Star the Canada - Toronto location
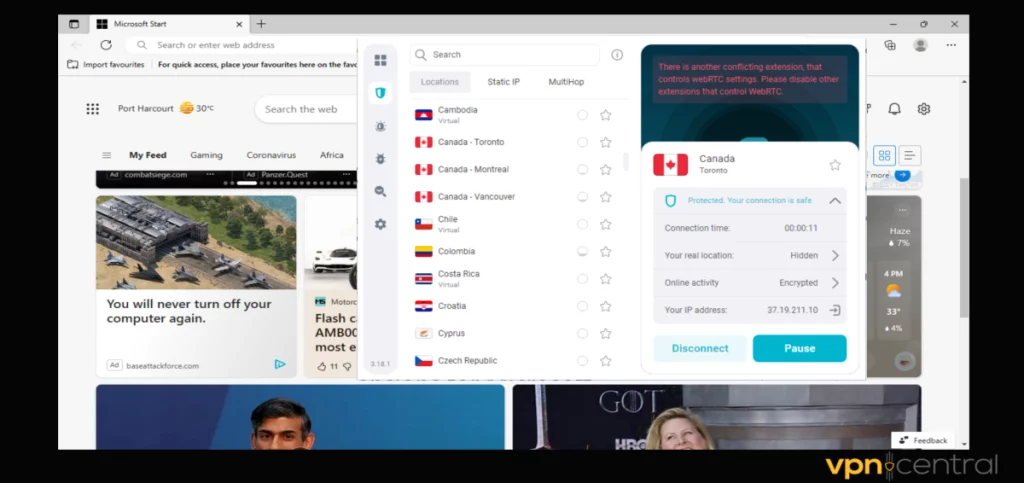This screenshot has width=1024, height=483. click(x=605, y=142)
